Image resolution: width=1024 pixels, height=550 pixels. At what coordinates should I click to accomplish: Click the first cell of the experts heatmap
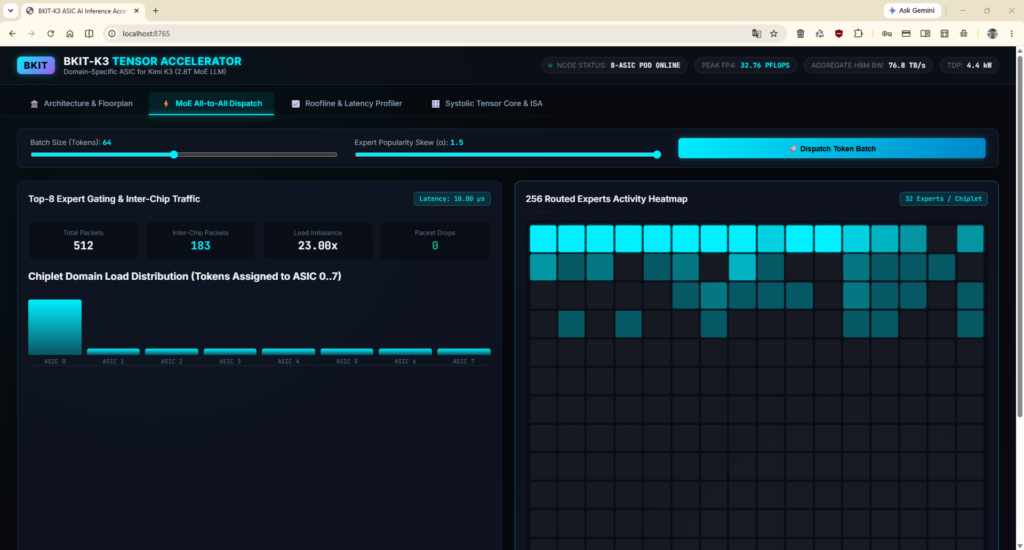click(543, 239)
